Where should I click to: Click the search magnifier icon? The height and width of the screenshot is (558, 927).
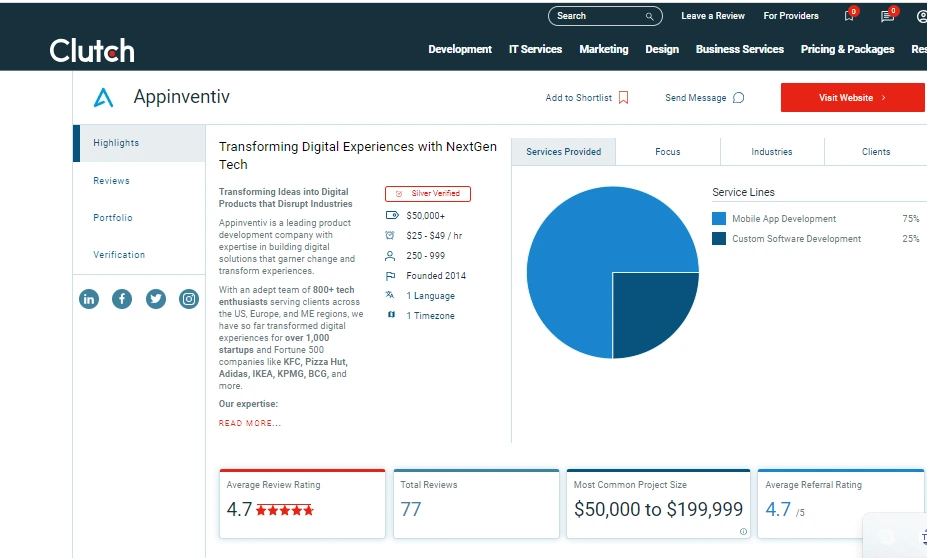pyautogui.click(x=649, y=17)
